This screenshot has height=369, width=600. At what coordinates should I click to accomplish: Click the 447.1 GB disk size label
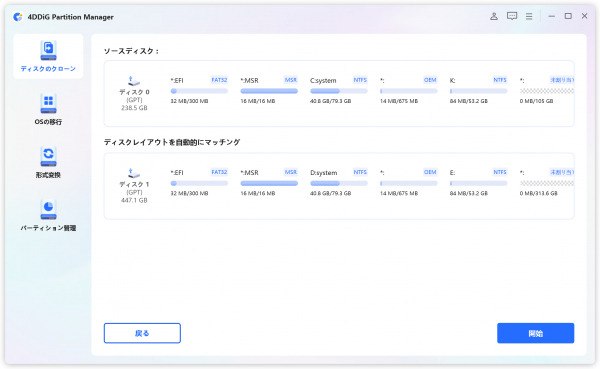pyautogui.click(x=134, y=200)
